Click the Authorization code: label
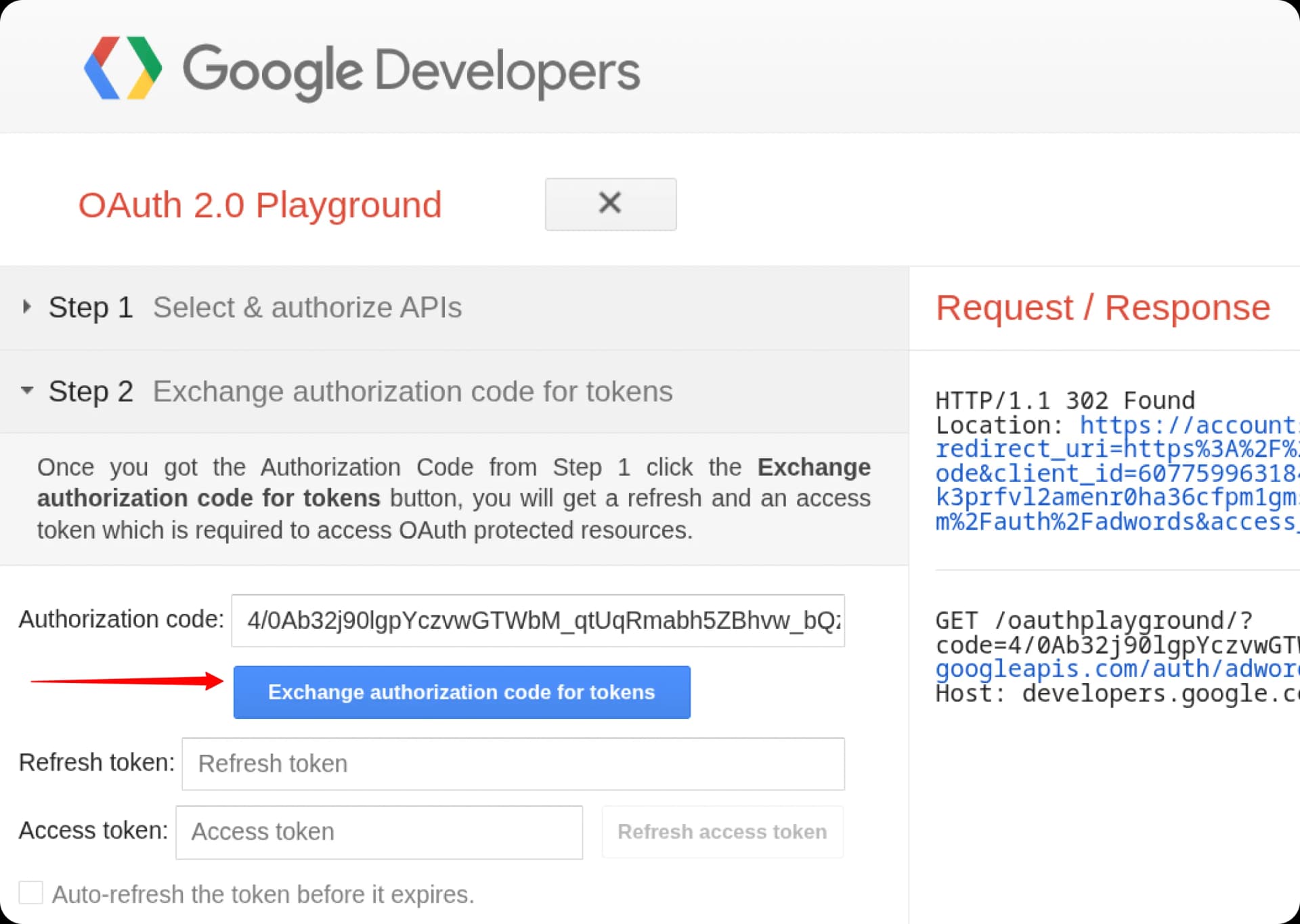The image size is (1300, 924). coord(121,619)
